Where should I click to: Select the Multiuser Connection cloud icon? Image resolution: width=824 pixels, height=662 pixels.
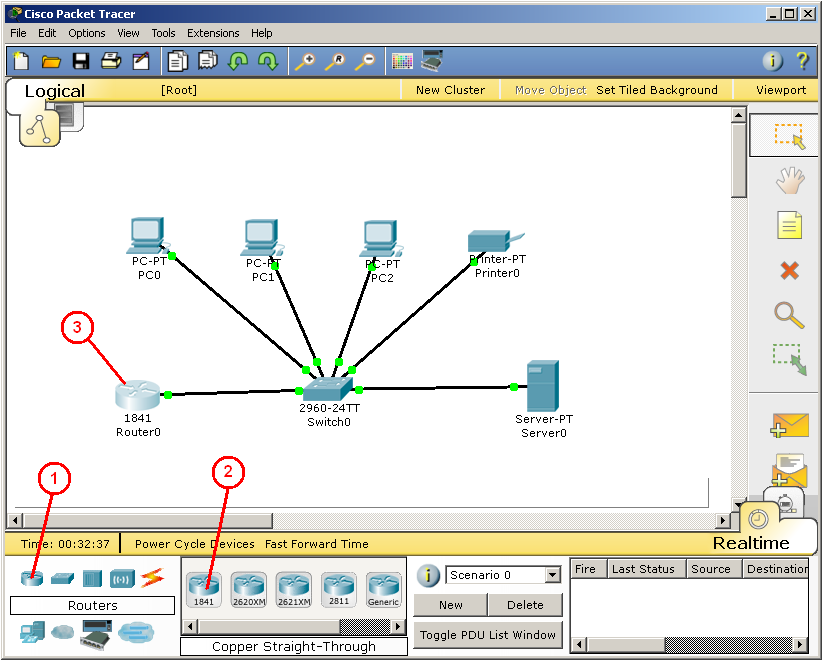point(136,632)
